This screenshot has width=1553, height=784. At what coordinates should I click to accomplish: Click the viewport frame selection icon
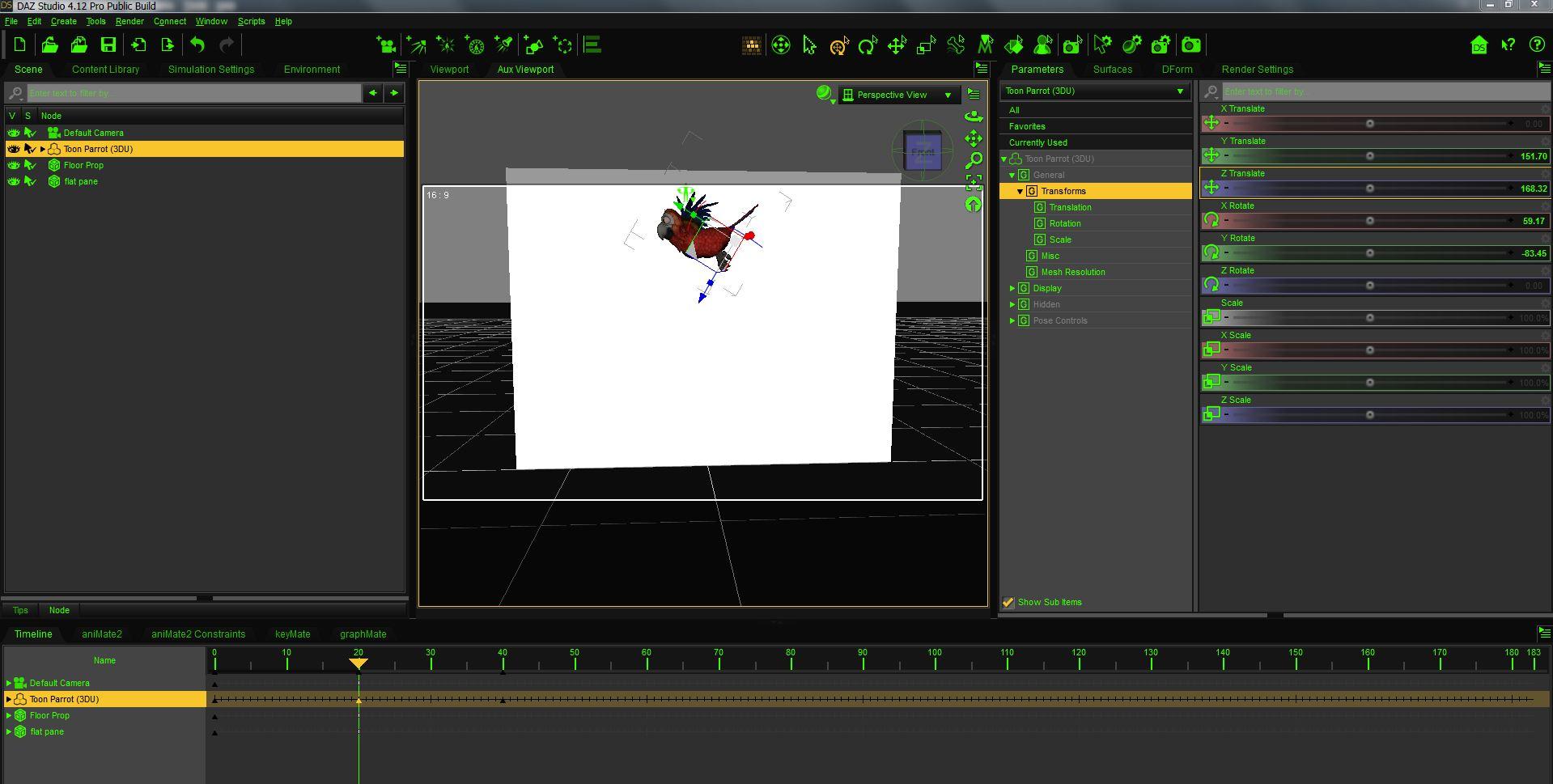click(974, 182)
